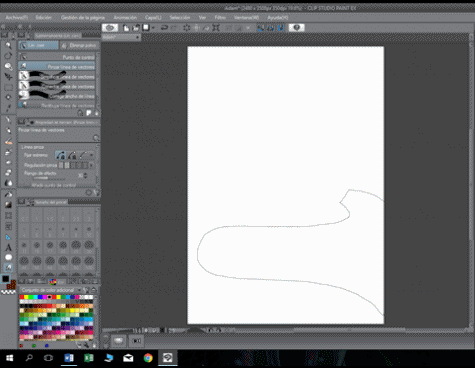Viewport: 475px width, 368px height.
Task: Click the Rango de efecto stepper arrows
Action: point(86,175)
